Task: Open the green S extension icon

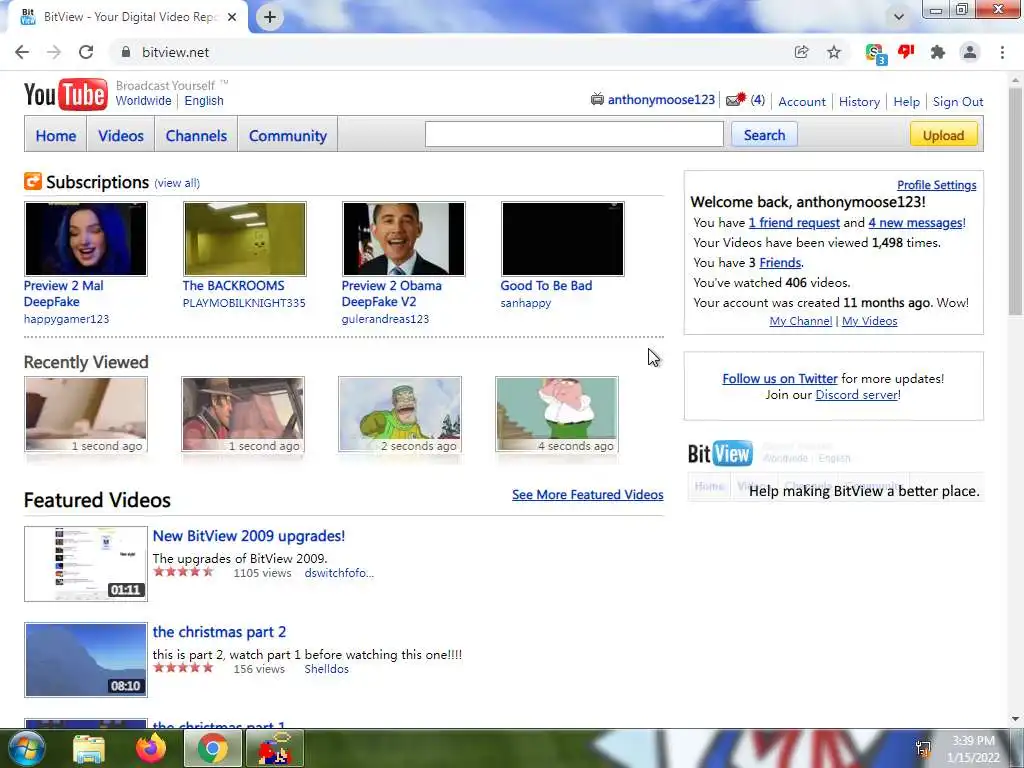Action: pyautogui.click(x=875, y=54)
